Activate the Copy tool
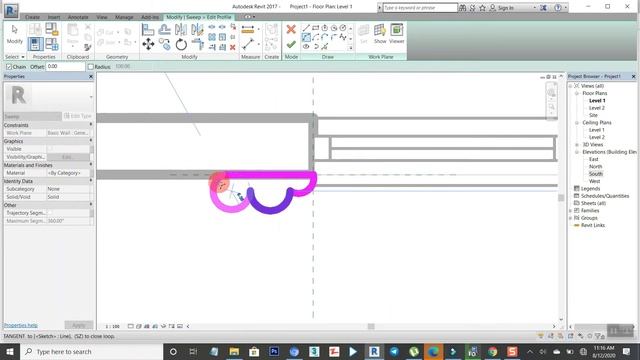 tap(164, 44)
